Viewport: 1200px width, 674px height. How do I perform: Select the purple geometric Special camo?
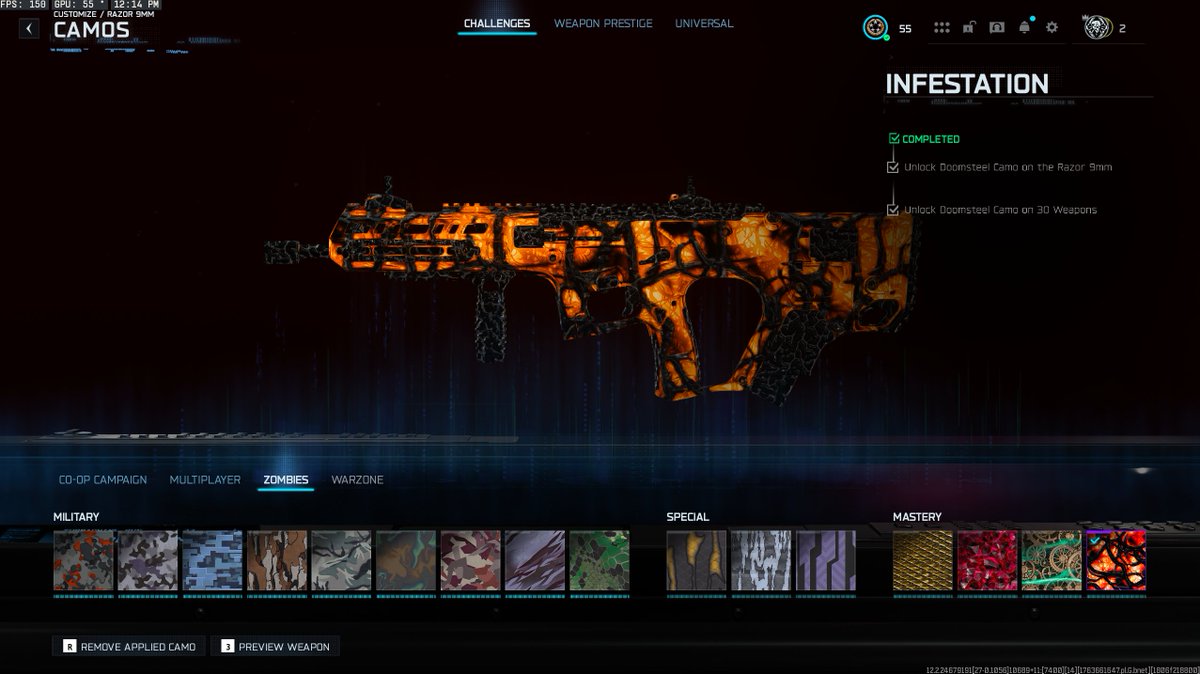click(826, 561)
